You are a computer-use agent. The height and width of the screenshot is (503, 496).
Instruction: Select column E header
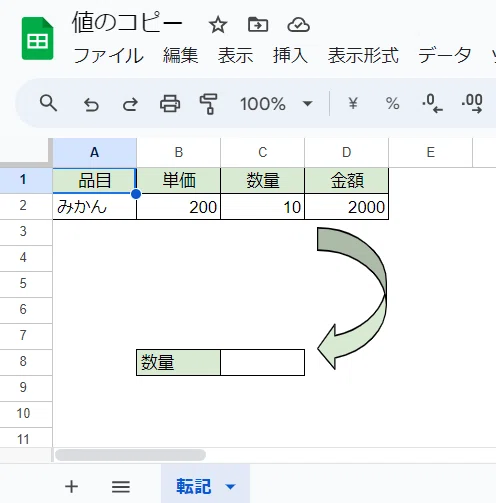pyautogui.click(x=431, y=153)
